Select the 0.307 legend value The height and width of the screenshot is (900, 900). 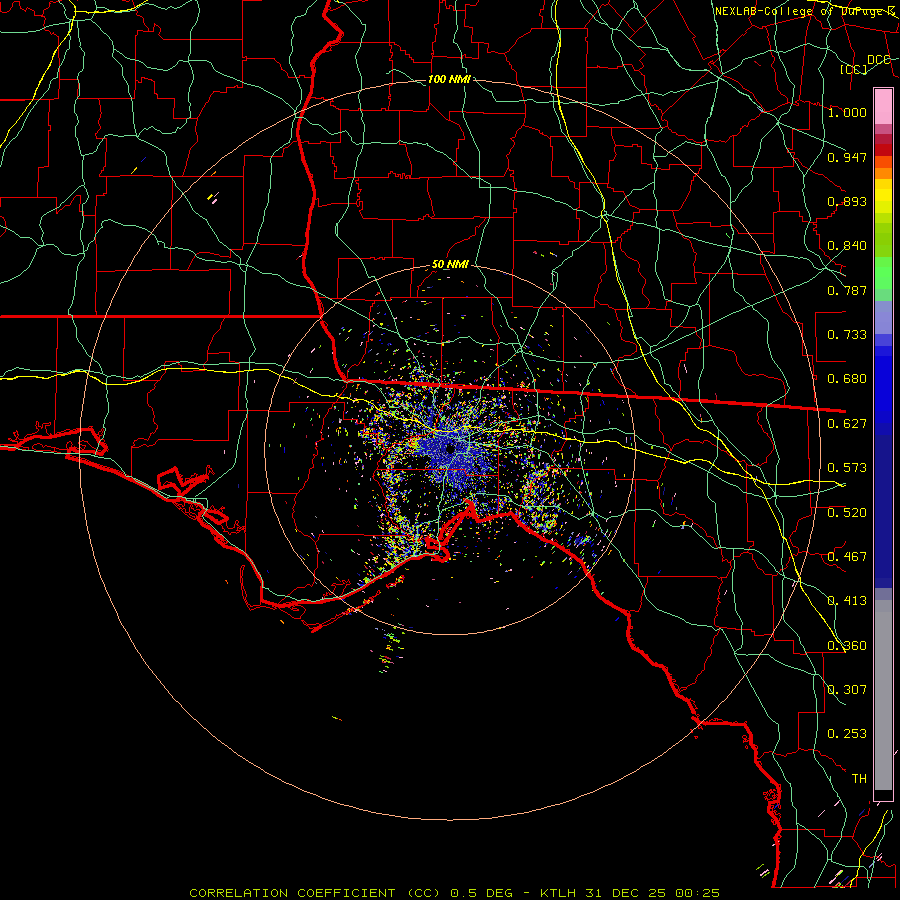[847, 689]
